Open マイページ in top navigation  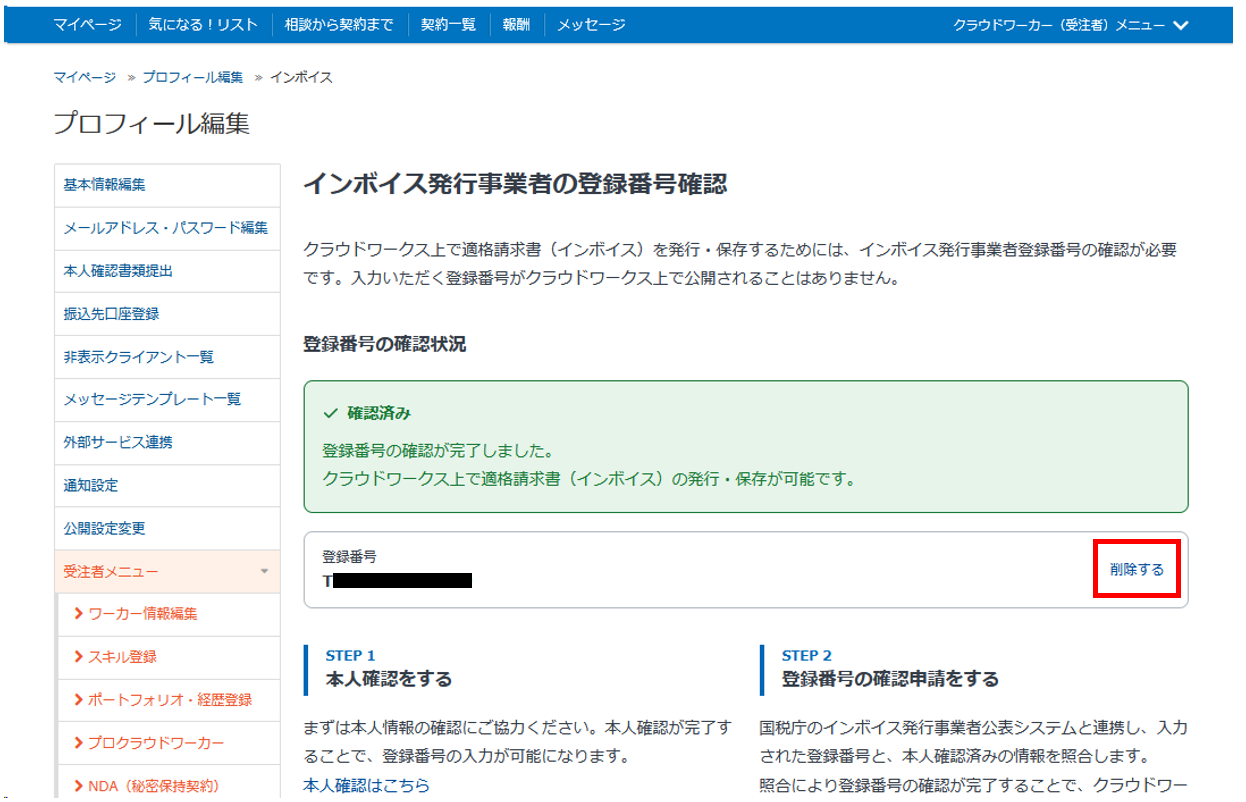point(87,25)
